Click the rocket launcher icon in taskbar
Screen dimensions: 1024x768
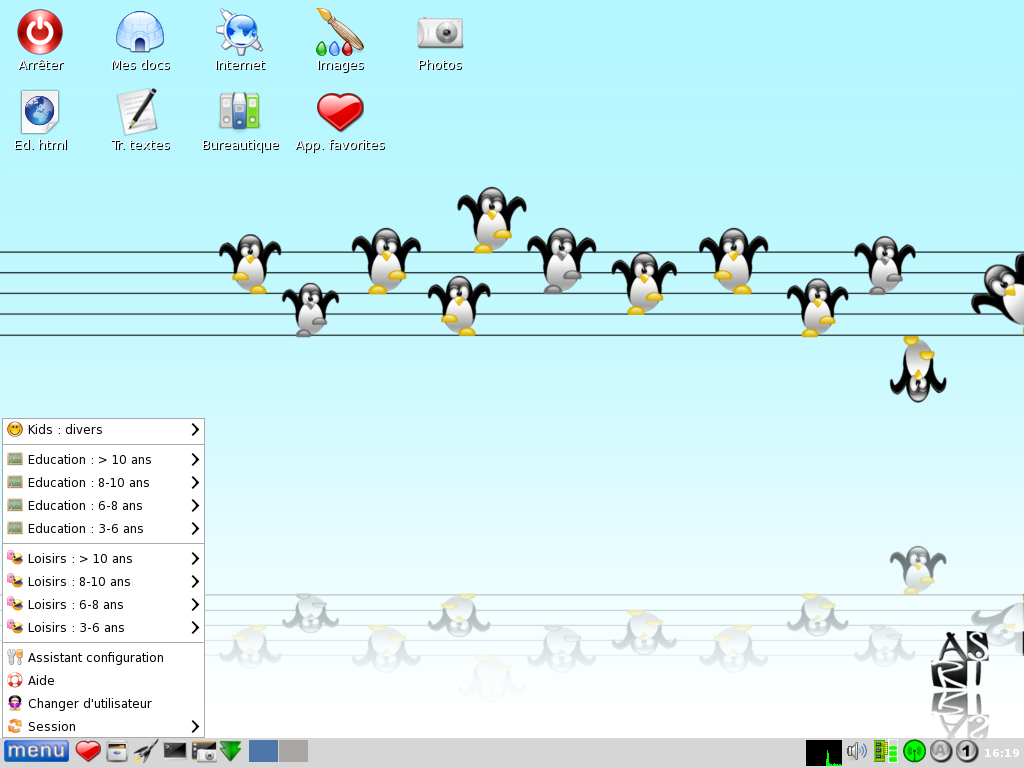point(146,751)
